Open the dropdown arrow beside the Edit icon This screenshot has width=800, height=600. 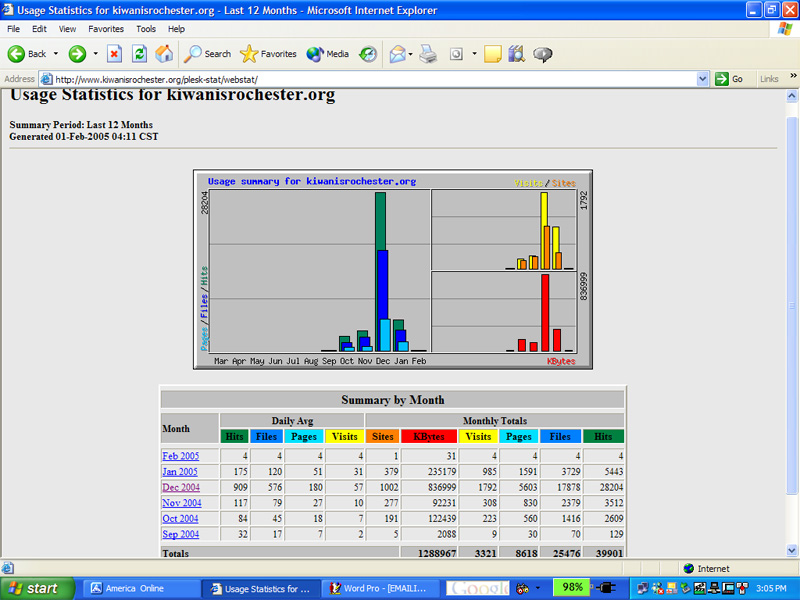tap(474, 54)
